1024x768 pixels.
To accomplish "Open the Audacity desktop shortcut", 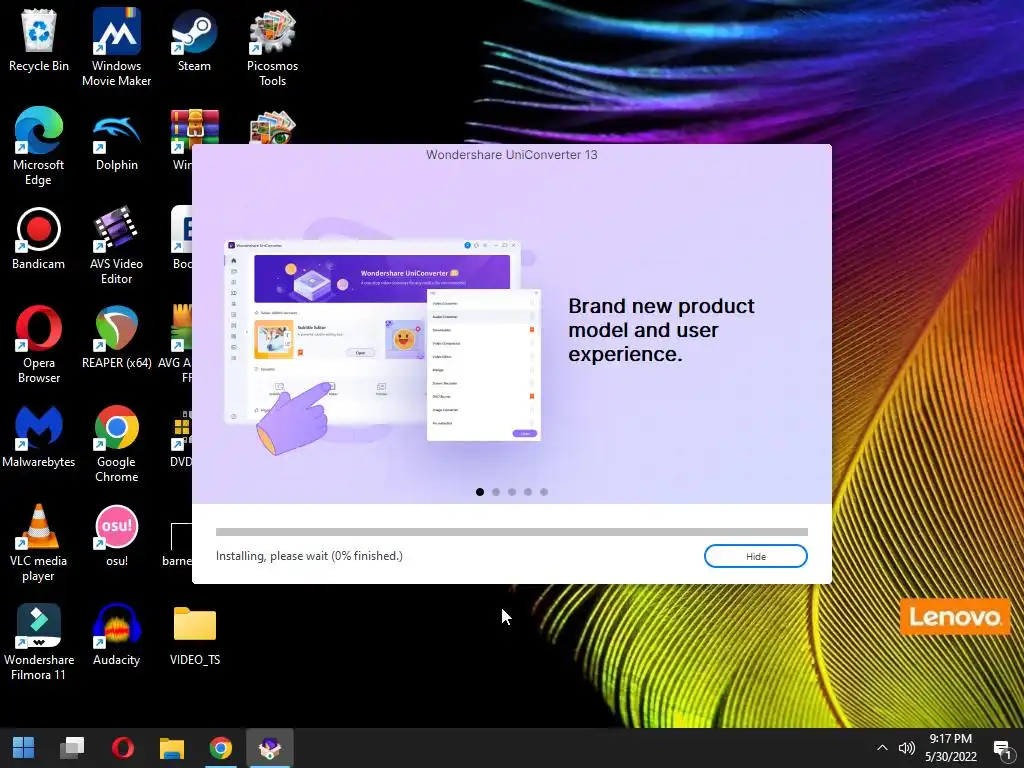I will click(x=116, y=635).
